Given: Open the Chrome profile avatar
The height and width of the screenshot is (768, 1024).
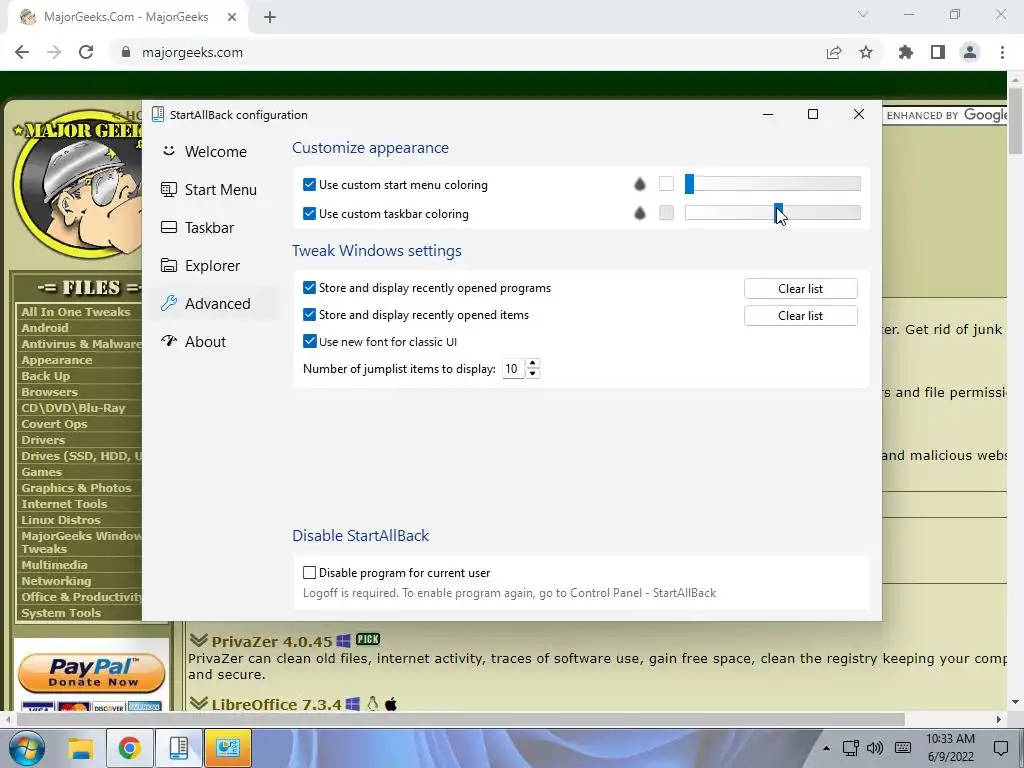Looking at the screenshot, I should tap(970, 52).
